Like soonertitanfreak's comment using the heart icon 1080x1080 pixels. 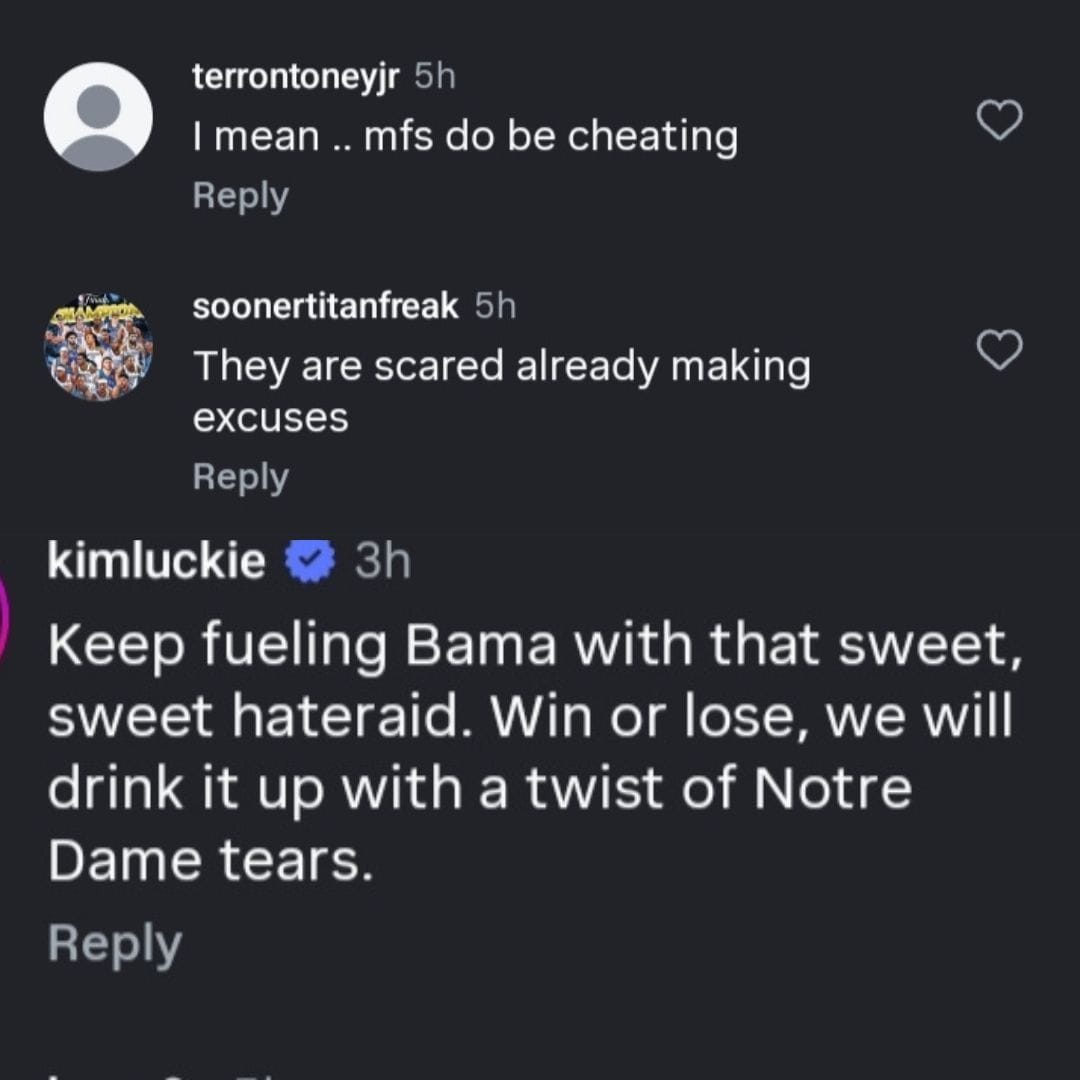point(999,352)
